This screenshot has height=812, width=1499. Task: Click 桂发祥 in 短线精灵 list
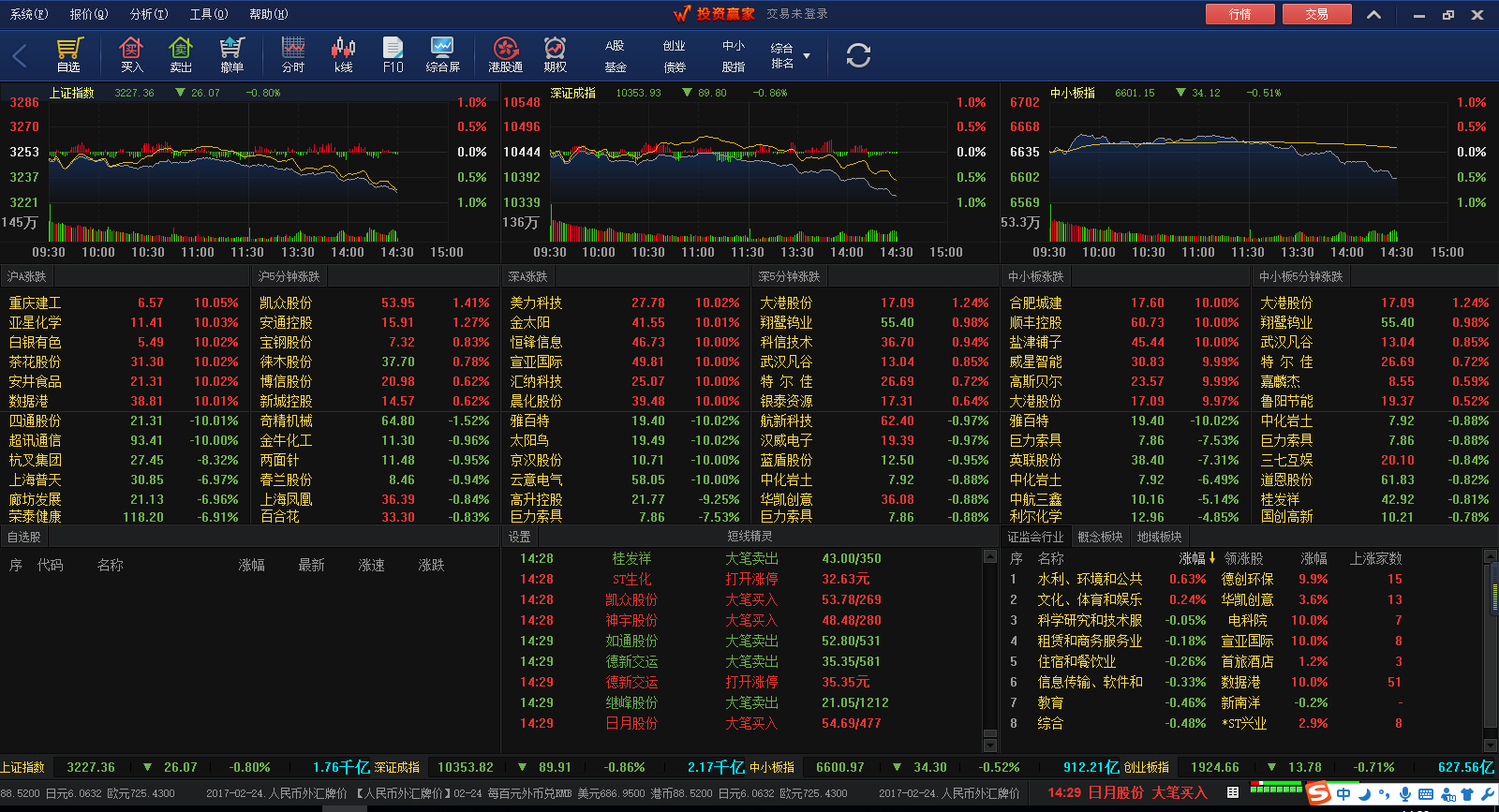[x=631, y=558]
